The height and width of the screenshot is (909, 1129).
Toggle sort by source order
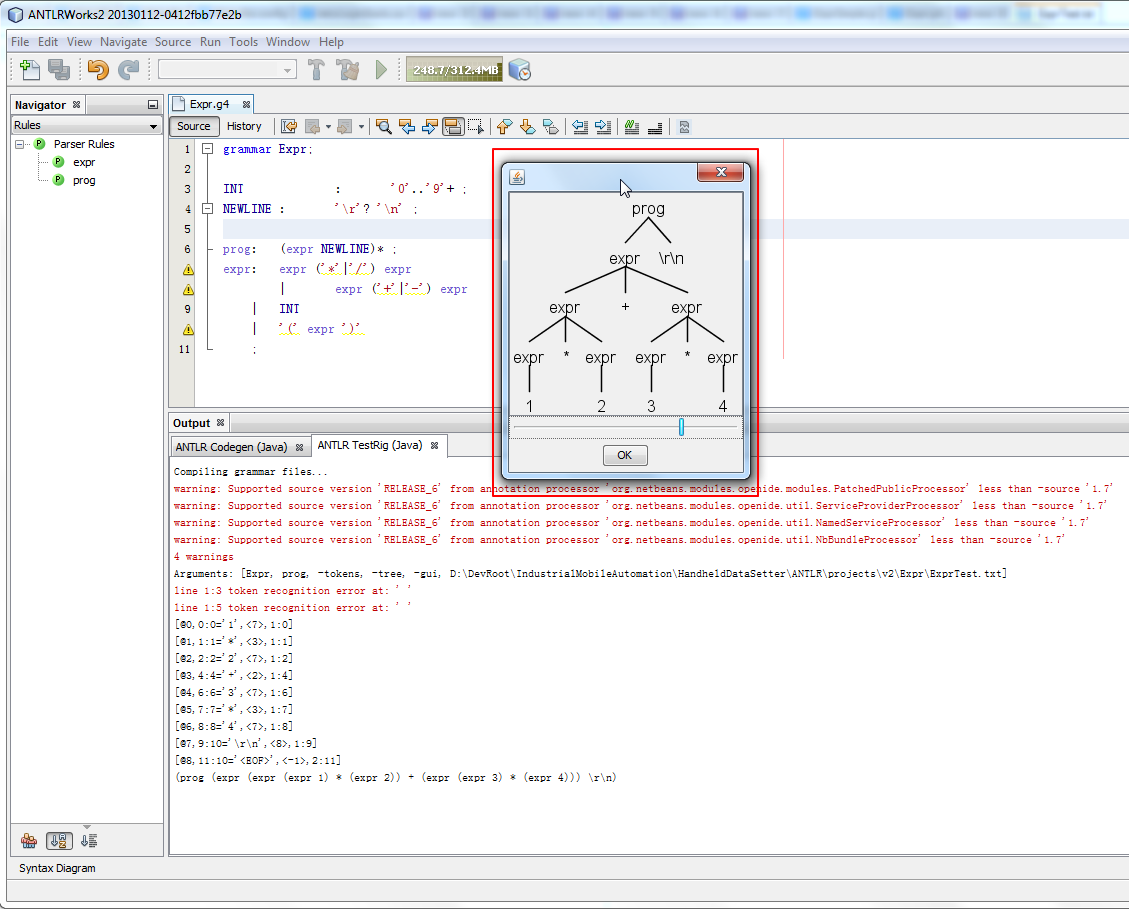coord(89,840)
